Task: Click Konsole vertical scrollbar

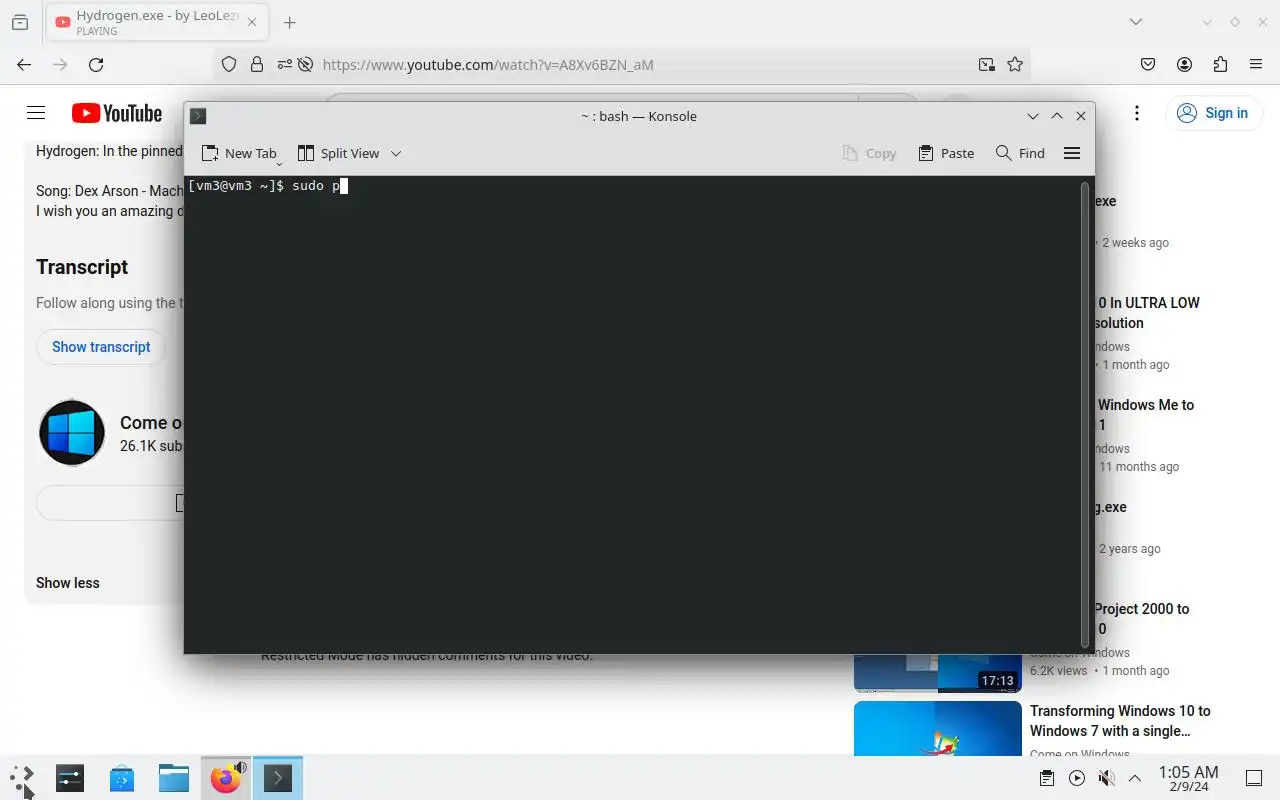Action: pos(1085,414)
